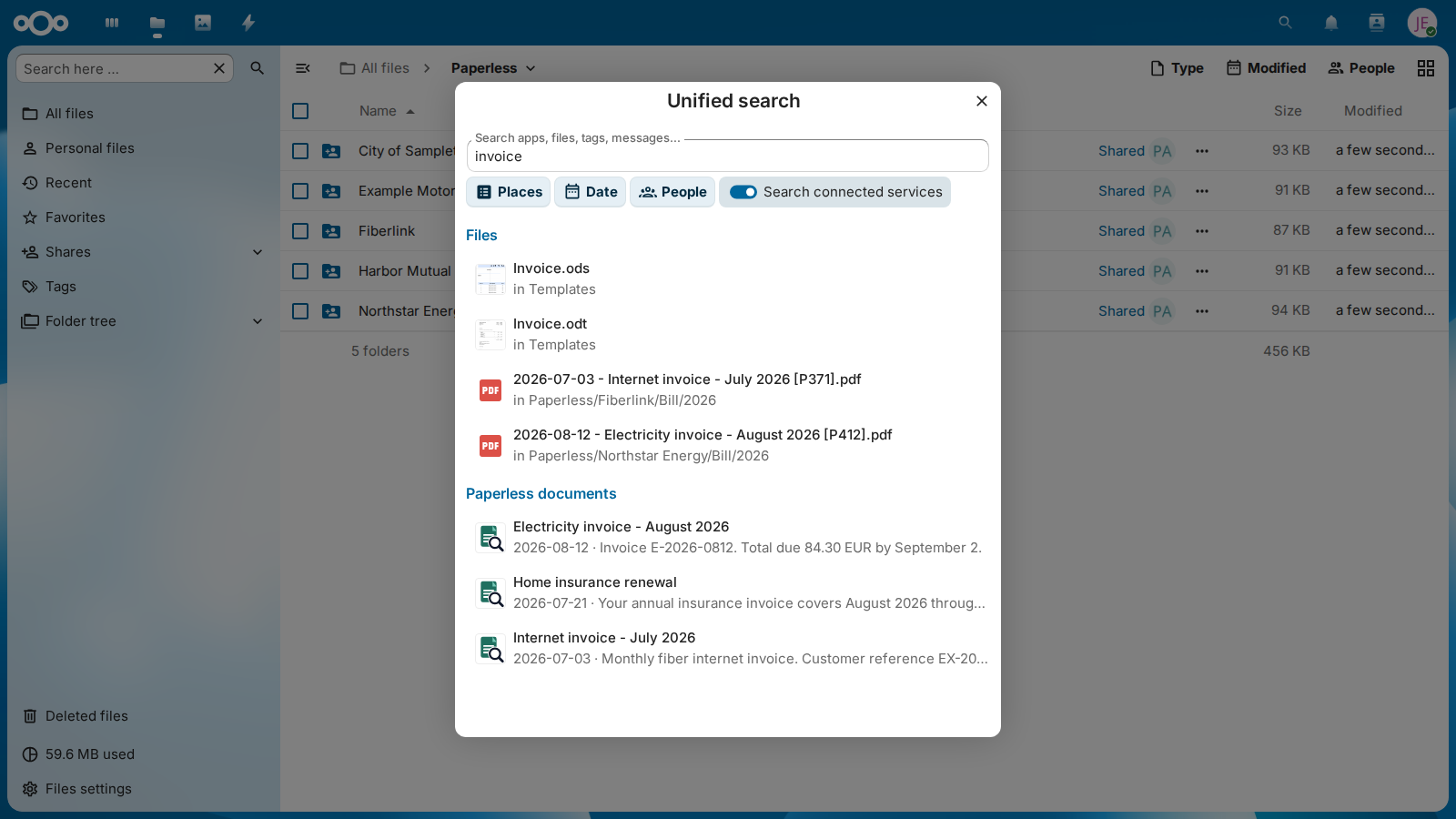Expand the Folder tree chevron
This screenshot has width=1456, height=819.
pyautogui.click(x=258, y=321)
